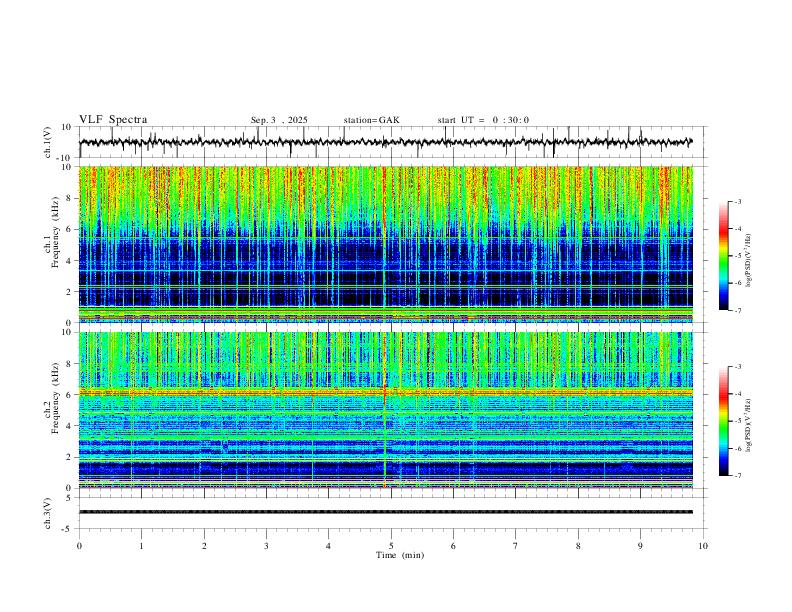Click the "-5" tick on ch.2 colorbar

pos(737,421)
